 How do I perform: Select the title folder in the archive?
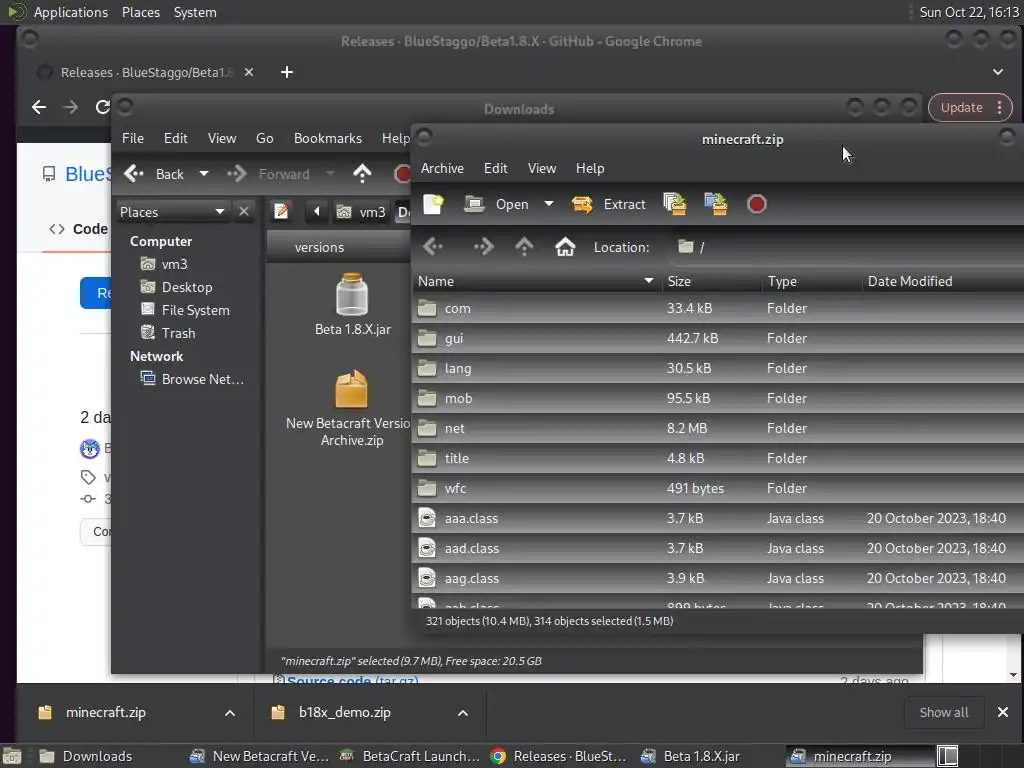pos(717,458)
